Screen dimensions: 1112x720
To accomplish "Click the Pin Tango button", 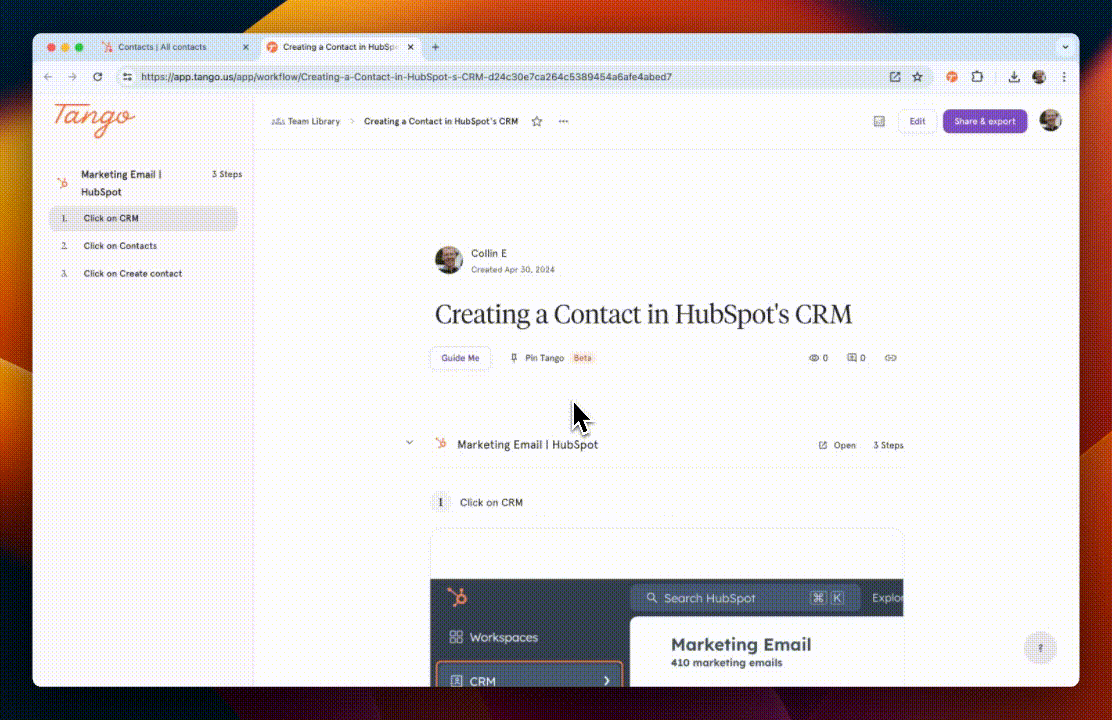I will pyautogui.click(x=537, y=358).
